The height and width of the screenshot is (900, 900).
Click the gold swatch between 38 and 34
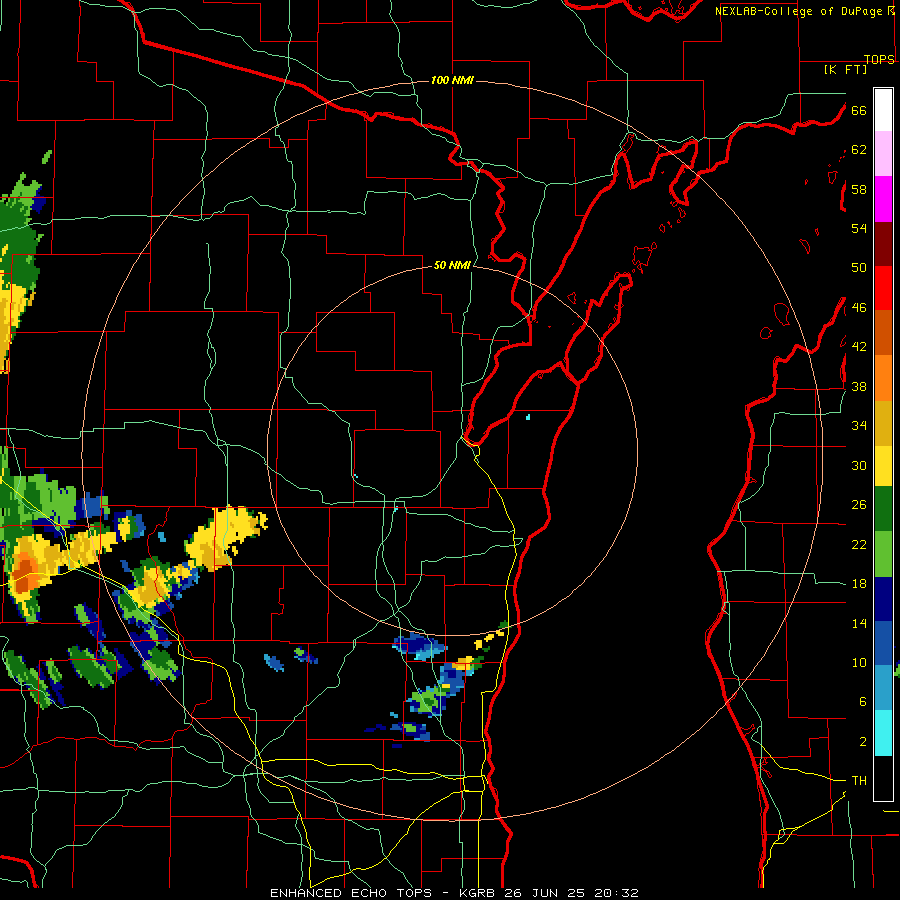[883, 422]
